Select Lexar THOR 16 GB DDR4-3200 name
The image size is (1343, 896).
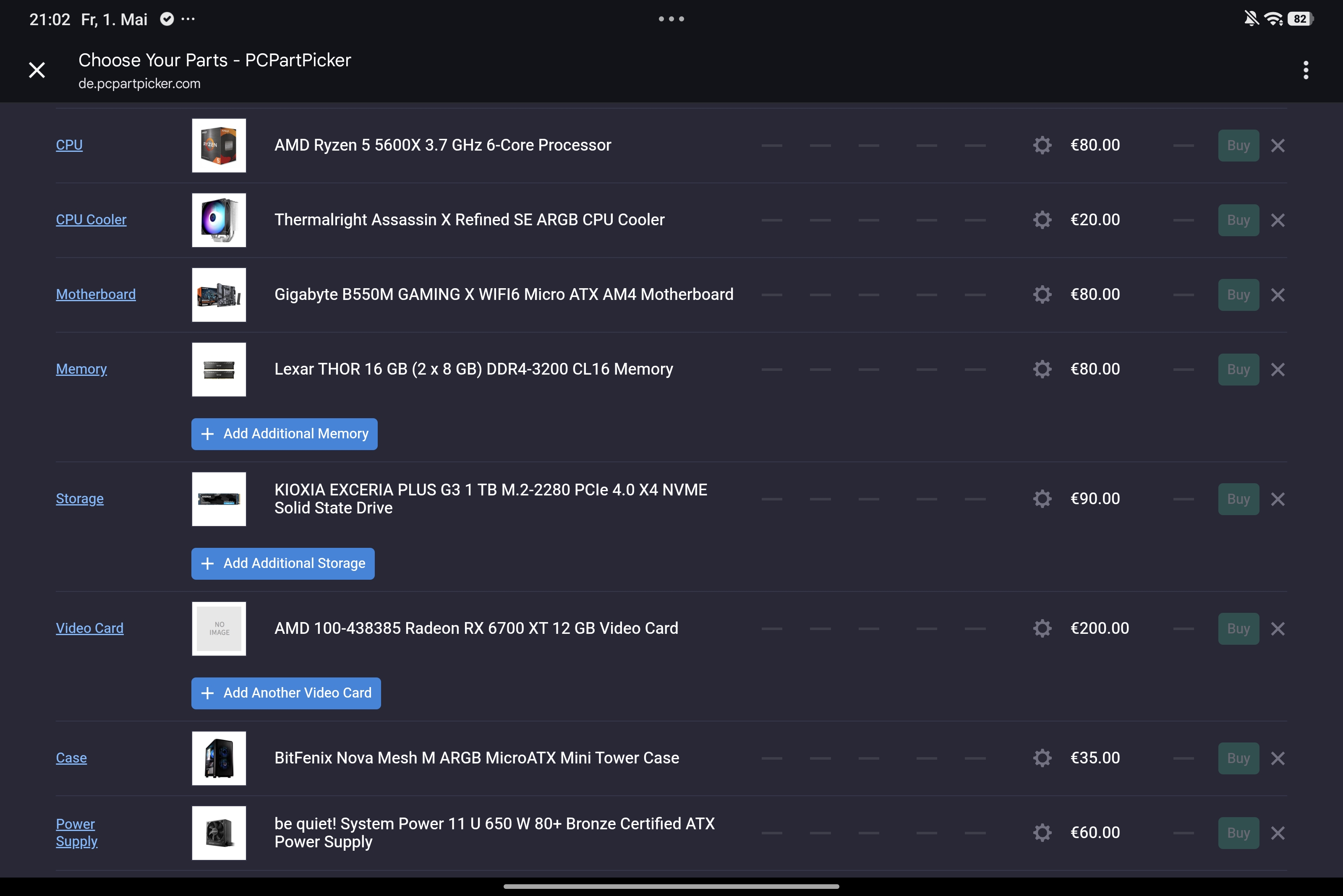point(473,369)
